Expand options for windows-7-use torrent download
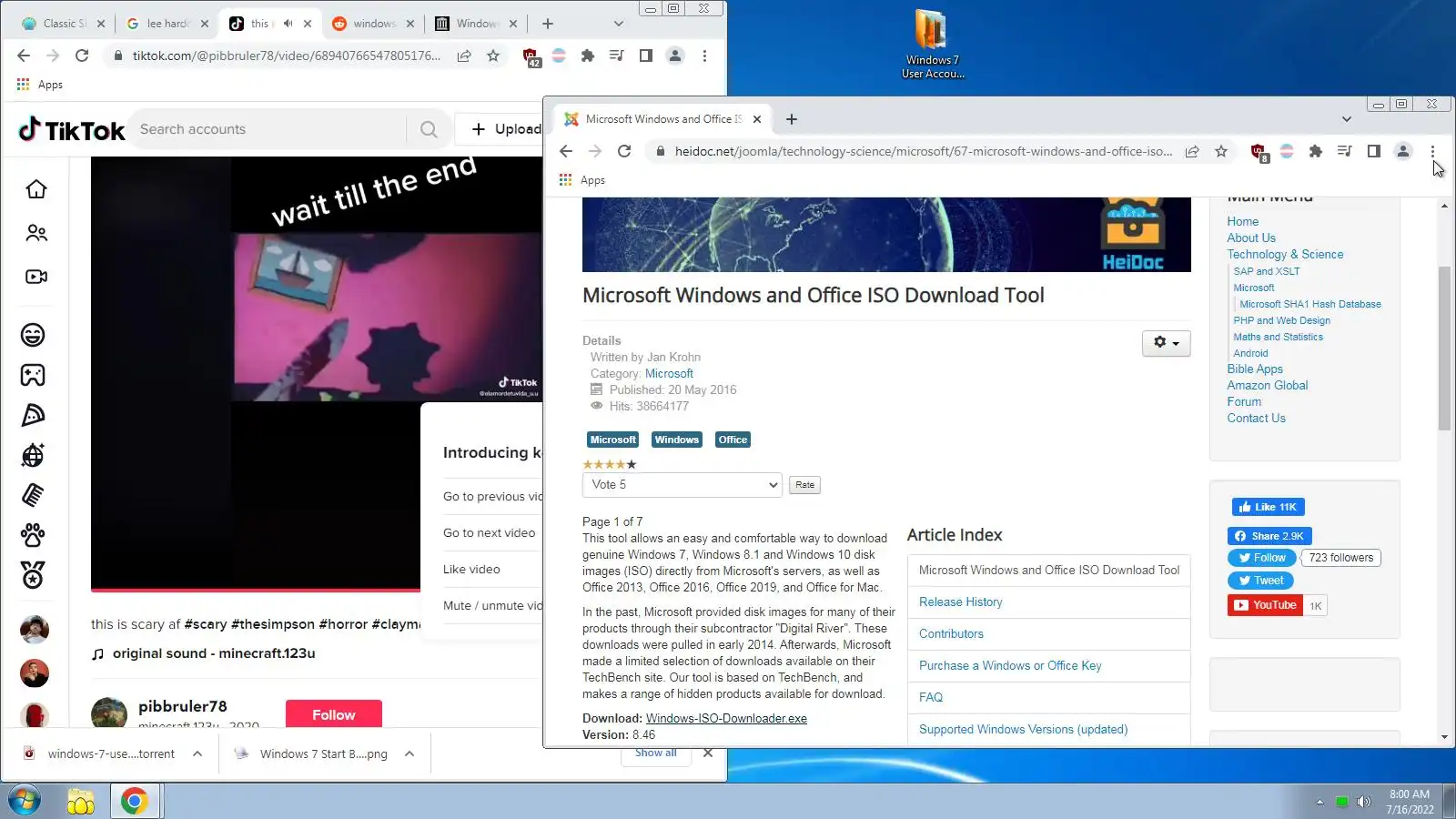This screenshot has width=1456, height=819. [197, 753]
